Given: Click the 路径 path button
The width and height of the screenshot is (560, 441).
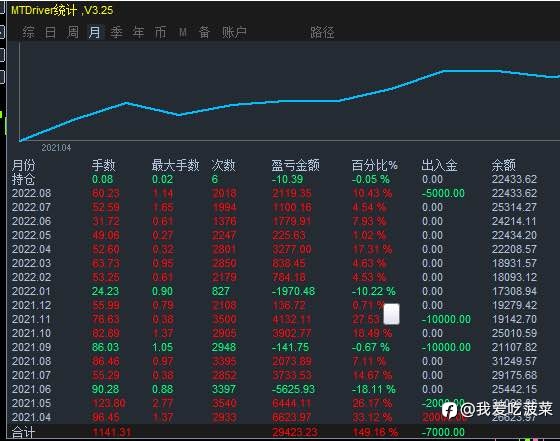Looking at the screenshot, I should click(x=322, y=32).
